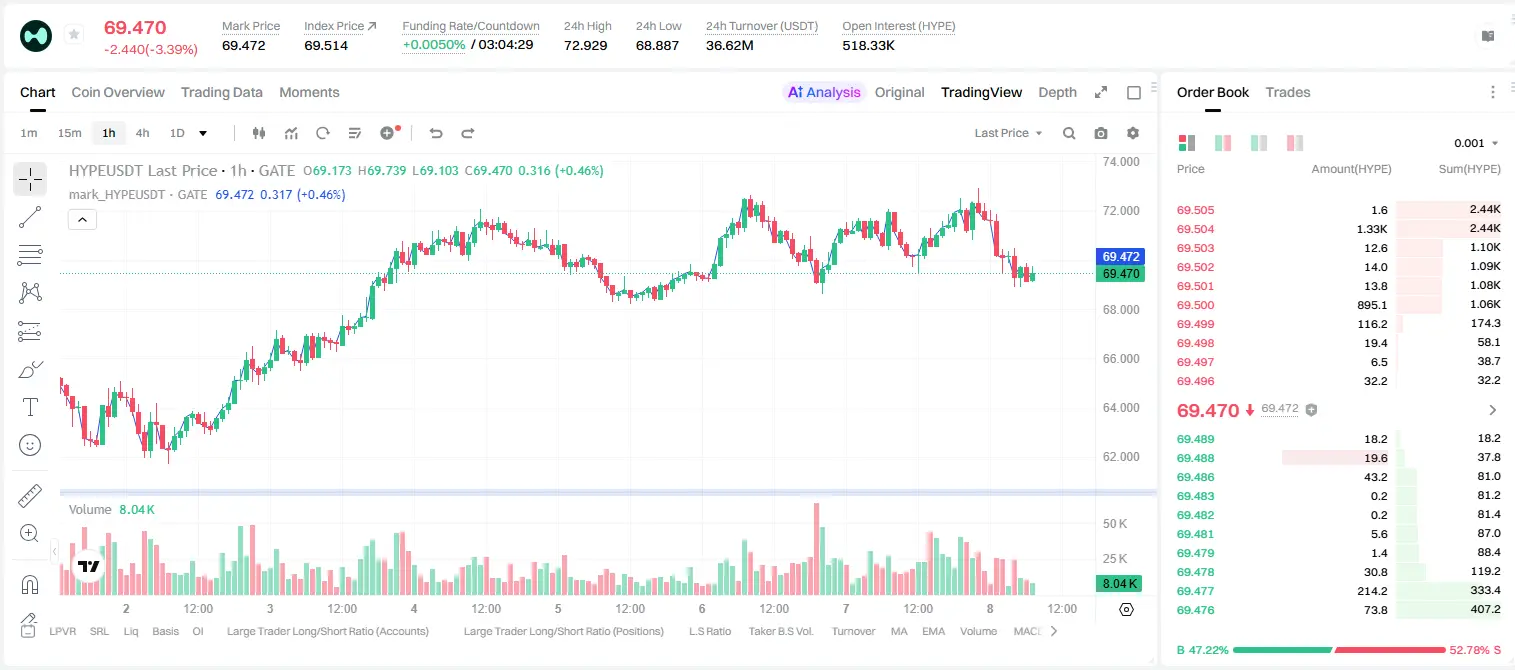Open the 0.001 price precision dropdown
This screenshot has width=1515, height=670.
pyautogui.click(x=1477, y=143)
